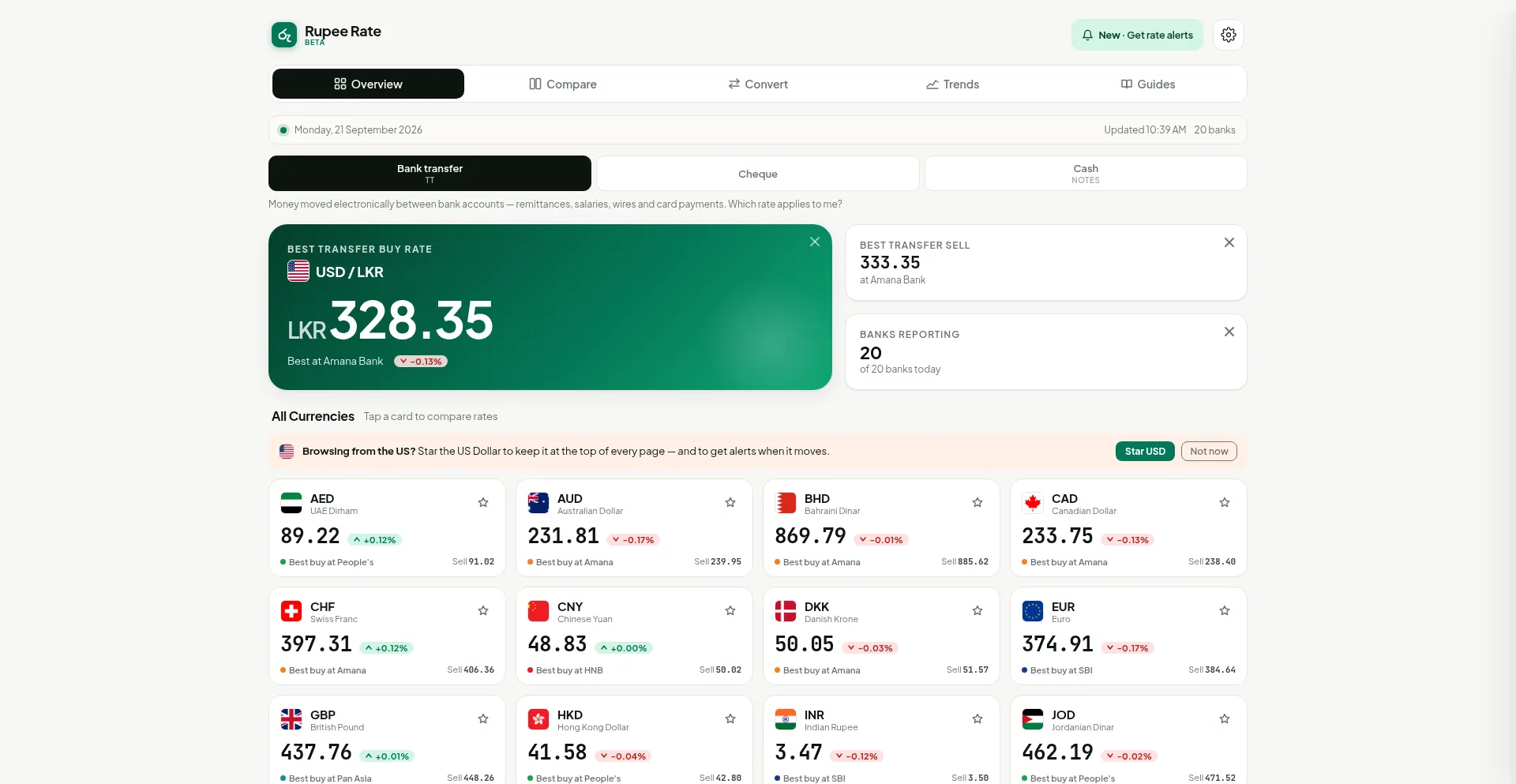Click the Jordan flag on JOD card
1516x784 pixels.
pyautogui.click(x=1033, y=719)
